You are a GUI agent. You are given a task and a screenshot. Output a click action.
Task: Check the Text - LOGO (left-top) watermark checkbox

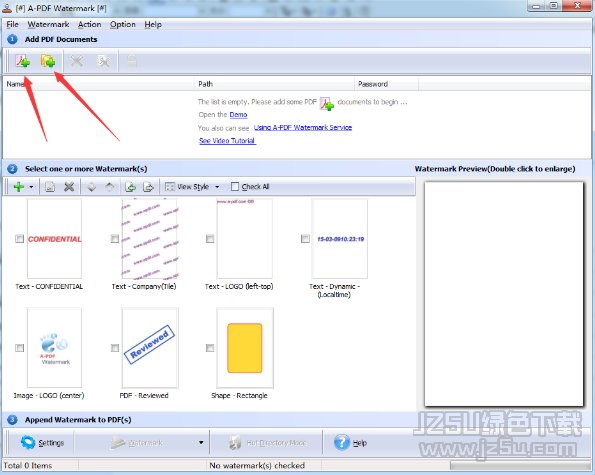point(210,239)
